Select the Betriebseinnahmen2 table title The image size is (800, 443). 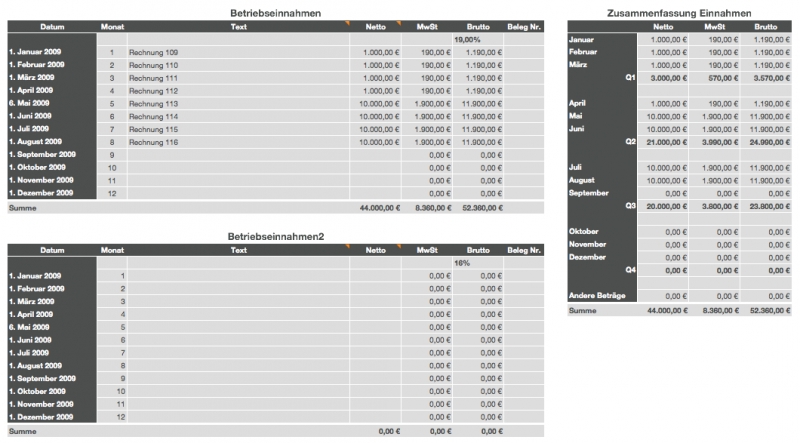273,236
